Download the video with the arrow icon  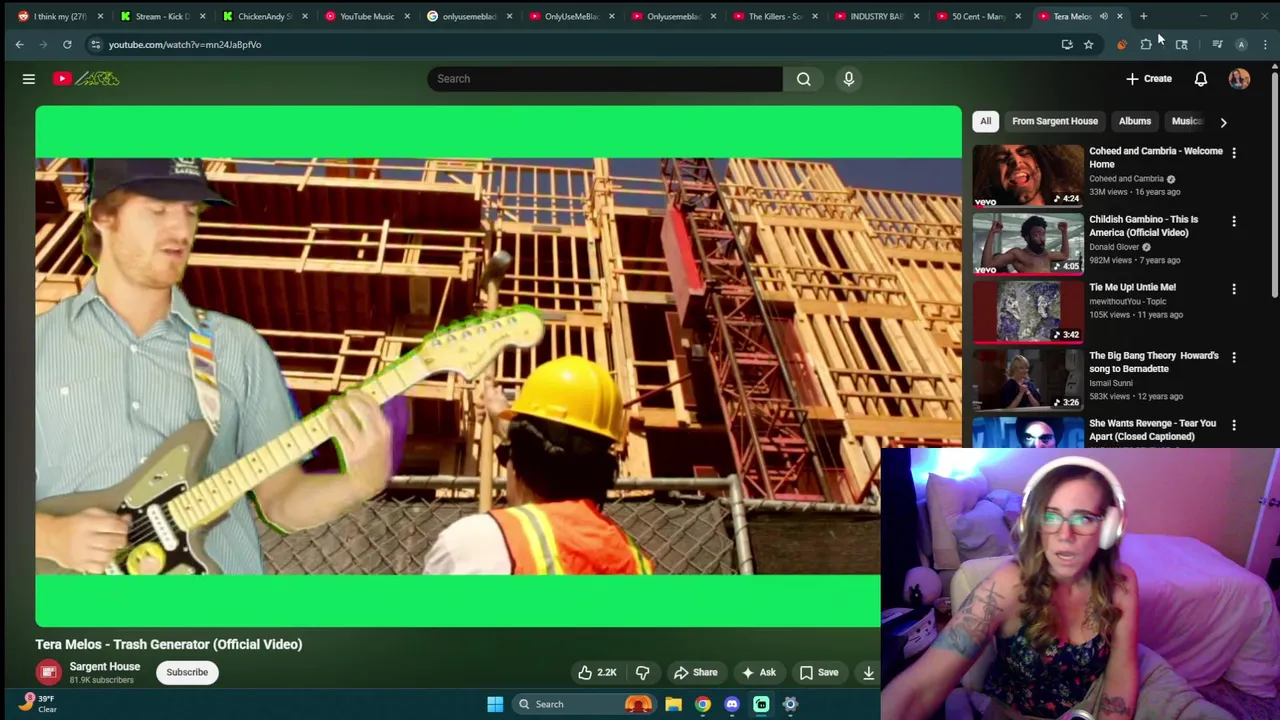click(x=868, y=672)
